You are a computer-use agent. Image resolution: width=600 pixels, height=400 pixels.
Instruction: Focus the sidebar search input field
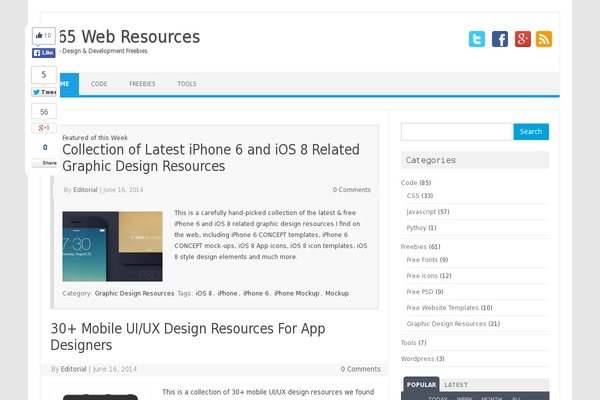pyautogui.click(x=457, y=132)
